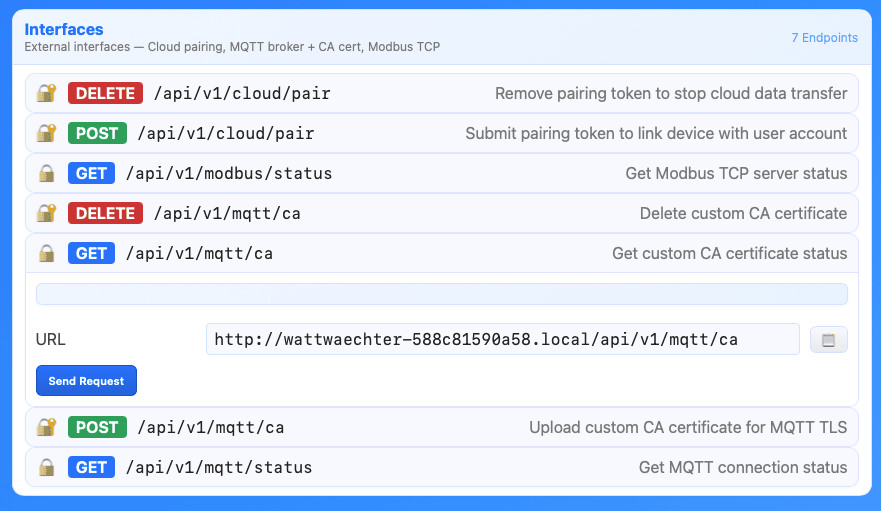Click into the URL input field
881x511 pixels.
(x=503, y=339)
